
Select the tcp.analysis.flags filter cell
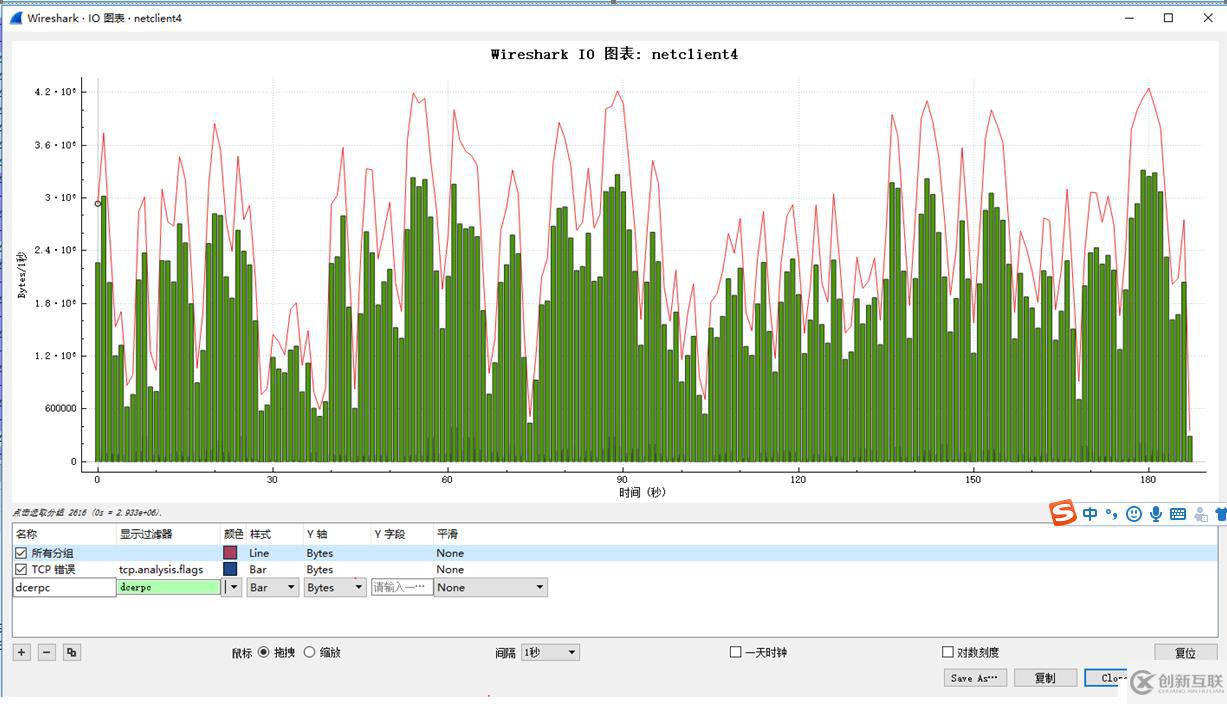tap(161, 569)
